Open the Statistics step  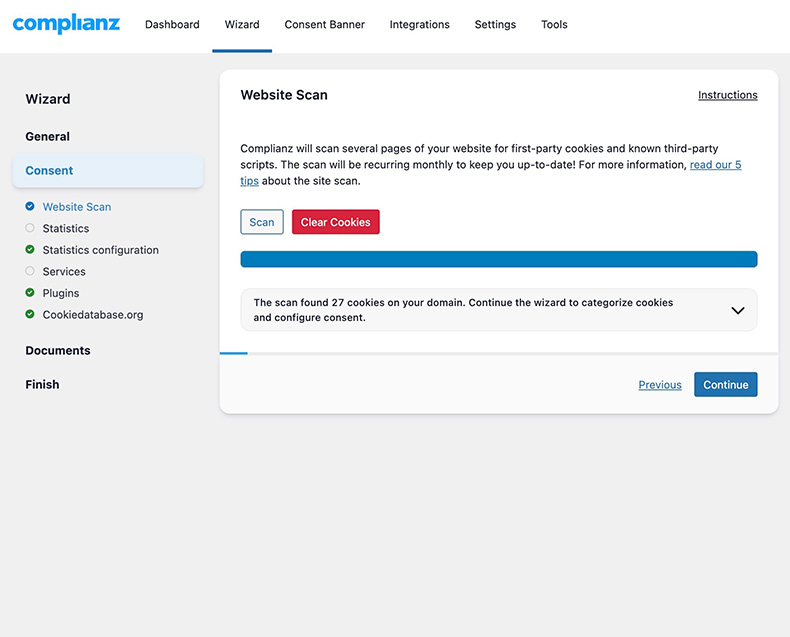pyautogui.click(x=65, y=228)
